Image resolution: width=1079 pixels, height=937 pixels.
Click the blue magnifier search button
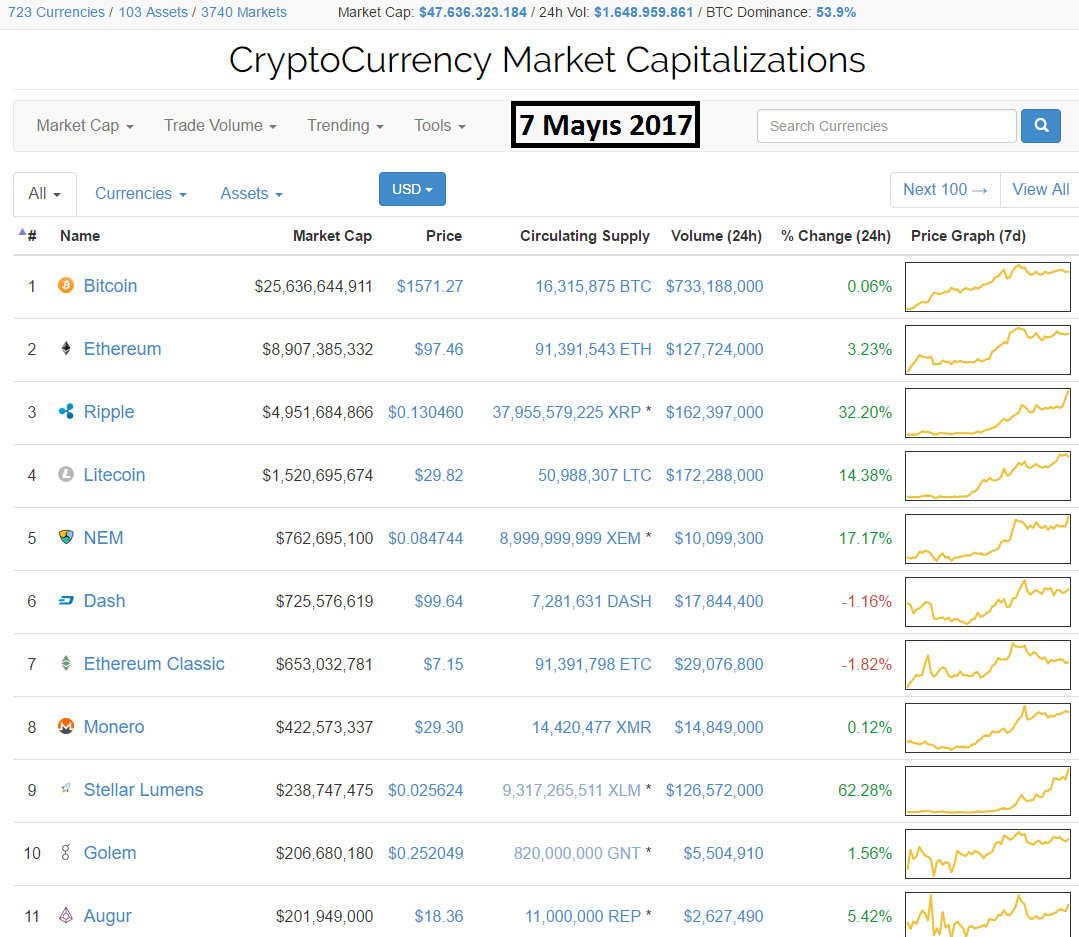click(x=1040, y=126)
